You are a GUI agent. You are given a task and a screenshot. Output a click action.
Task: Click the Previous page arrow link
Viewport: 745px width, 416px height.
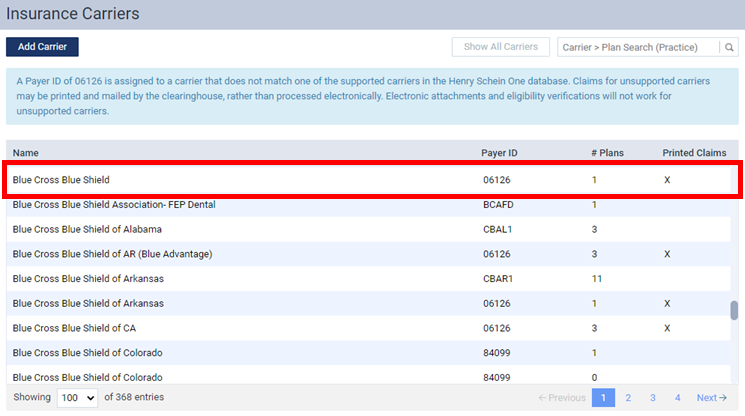pos(561,398)
